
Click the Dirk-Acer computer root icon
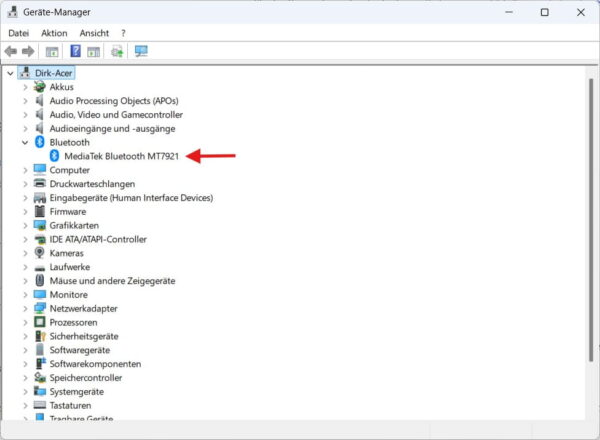coord(25,73)
